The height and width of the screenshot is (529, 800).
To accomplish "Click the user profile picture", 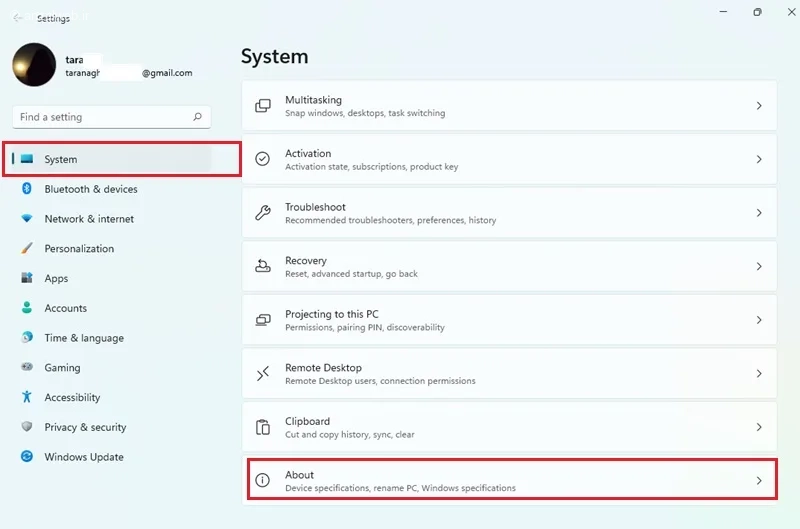I will pyautogui.click(x=34, y=65).
